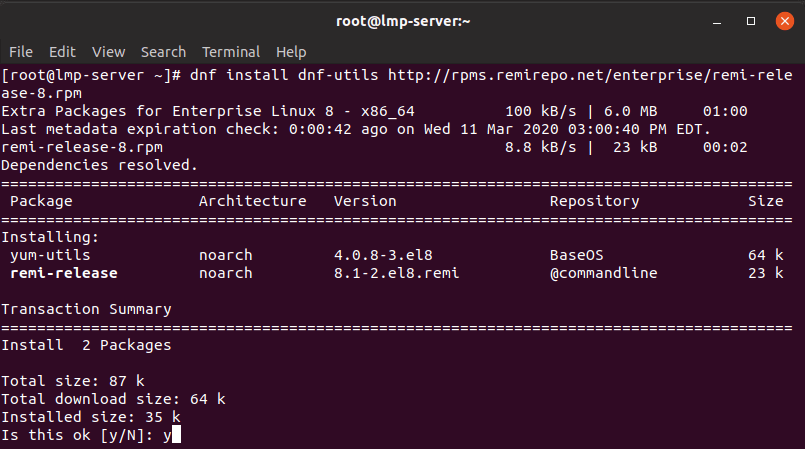Click the bold 'remi-release' package name
The image size is (805, 449).
(64, 273)
